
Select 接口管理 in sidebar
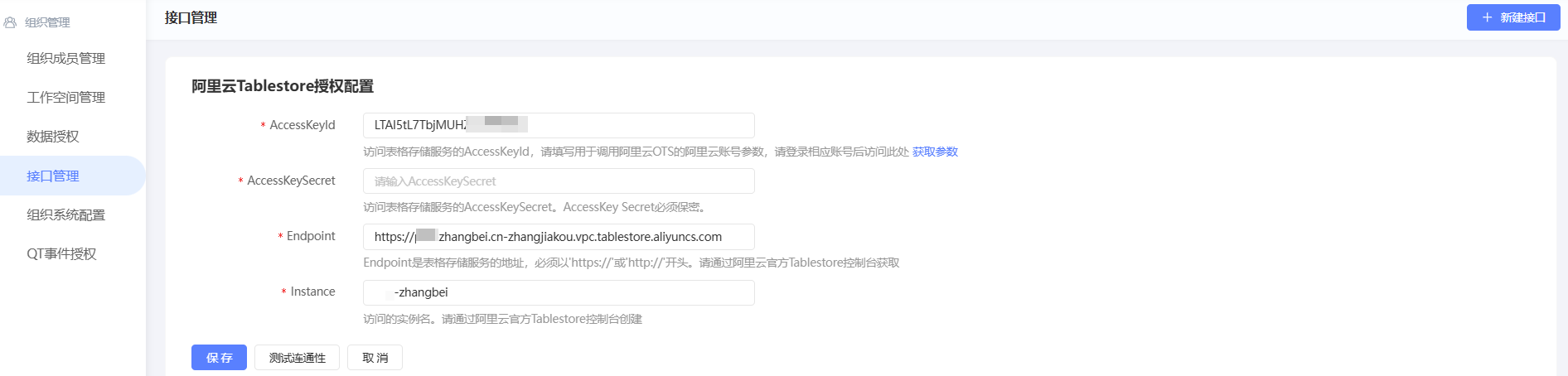(x=73, y=176)
